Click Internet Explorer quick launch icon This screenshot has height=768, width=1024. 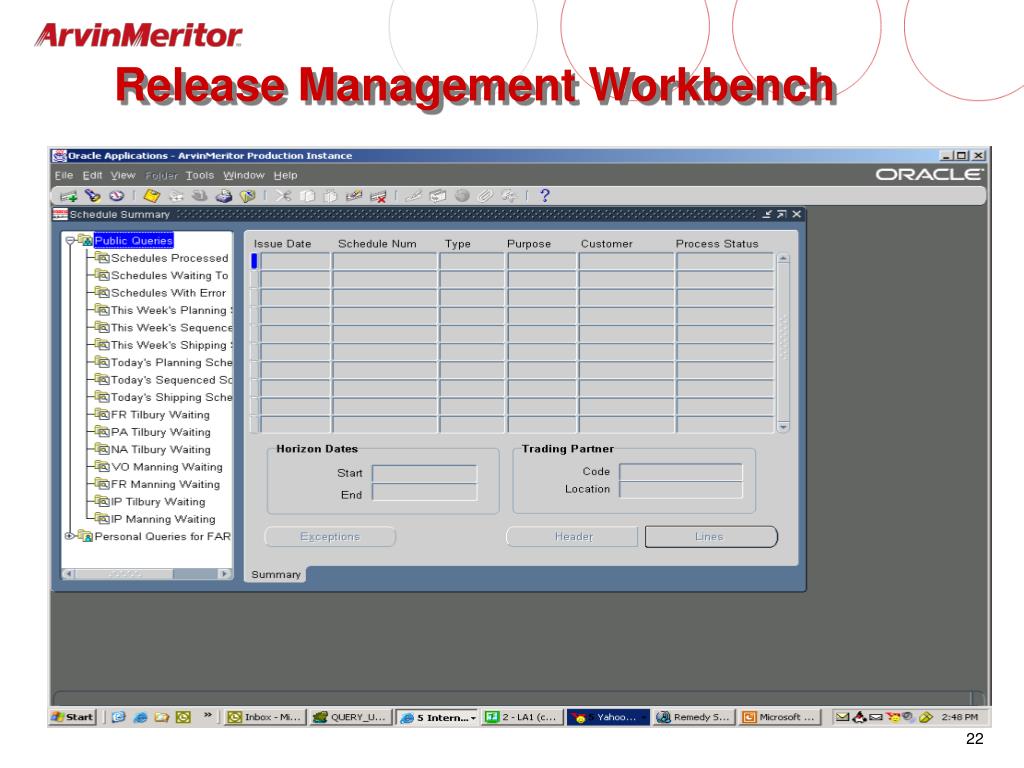point(140,717)
